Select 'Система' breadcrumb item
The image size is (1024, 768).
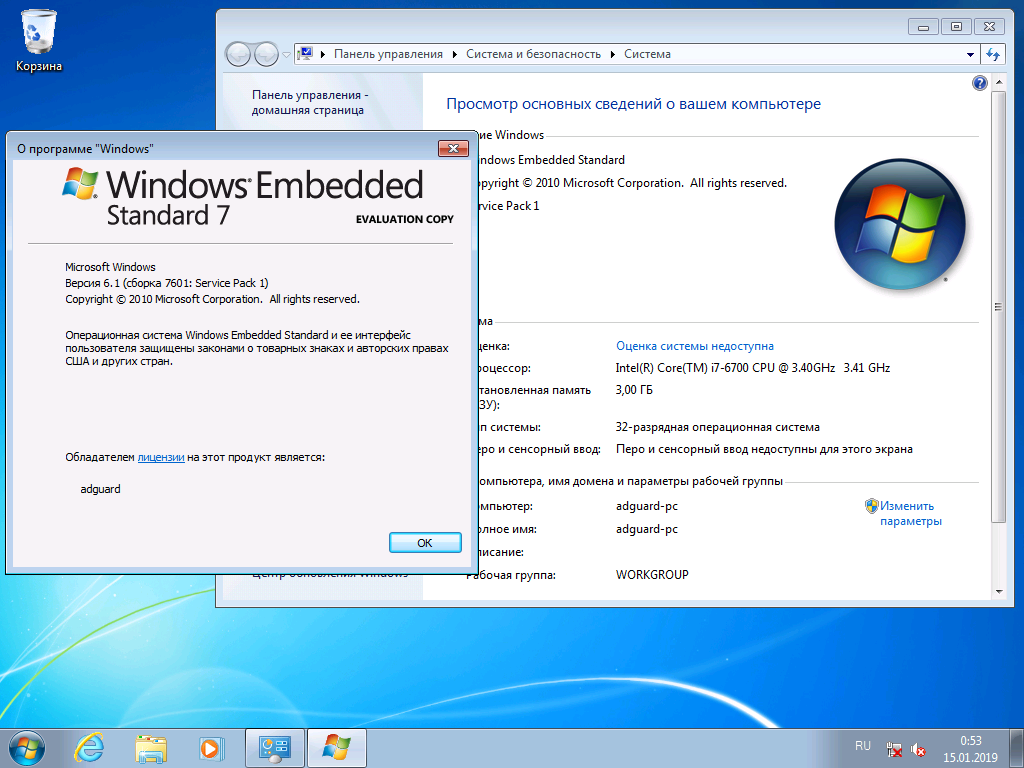click(x=647, y=54)
